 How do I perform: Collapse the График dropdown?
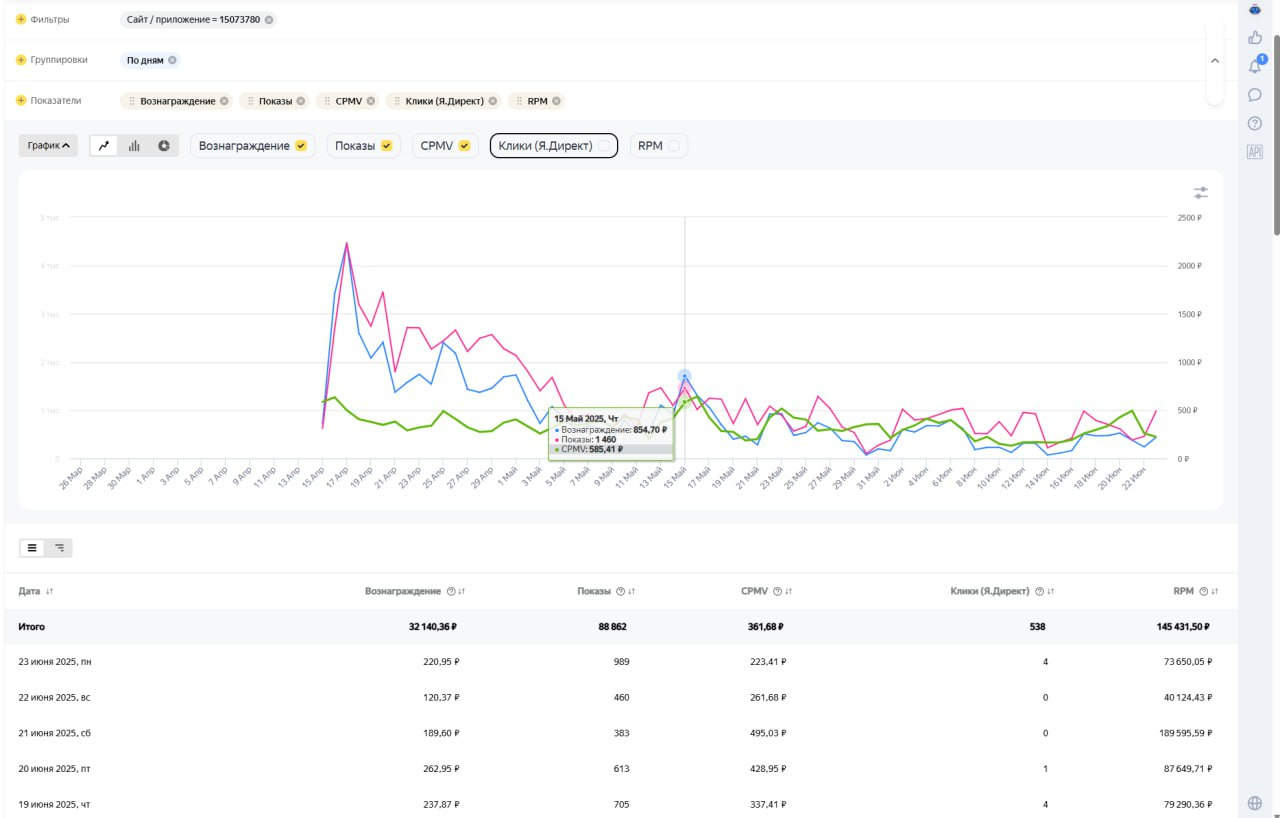pos(48,146)
